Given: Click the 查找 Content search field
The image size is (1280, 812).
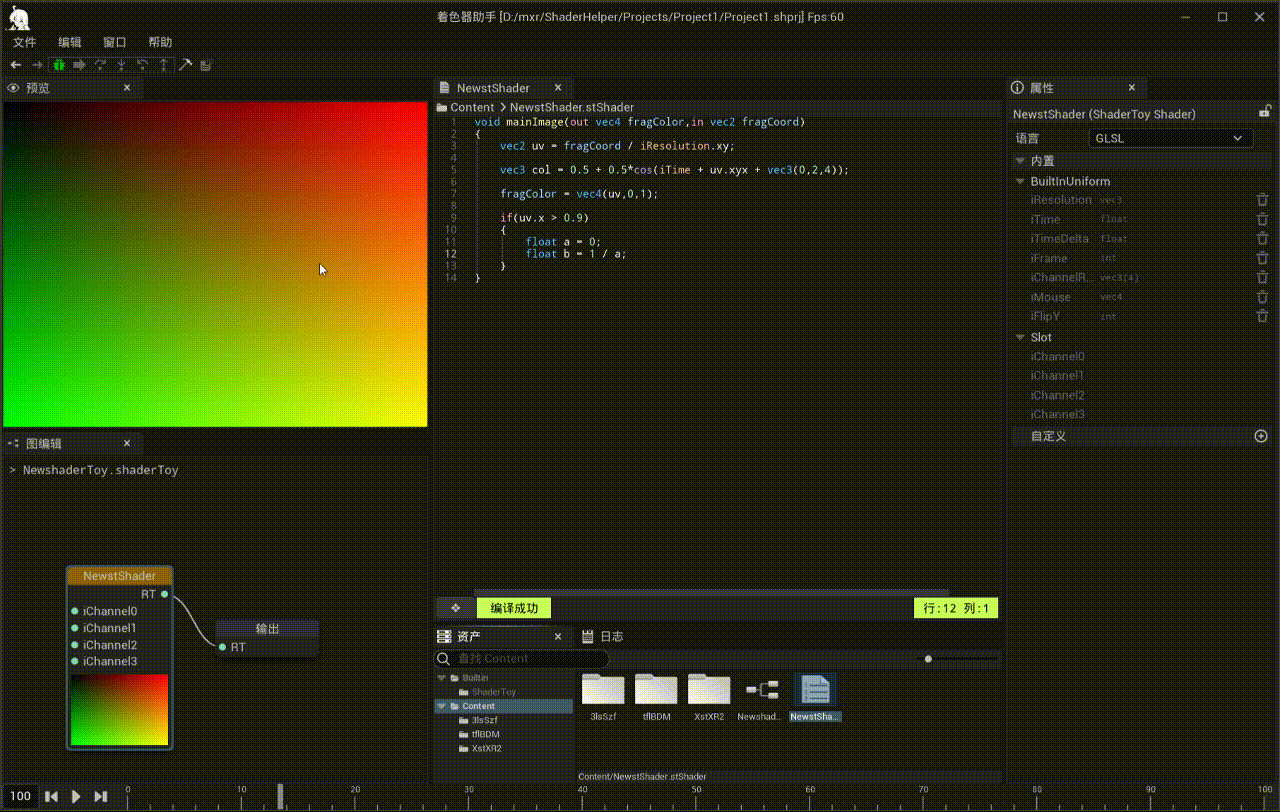Looking at the screenshot, I should pos(521,658).
